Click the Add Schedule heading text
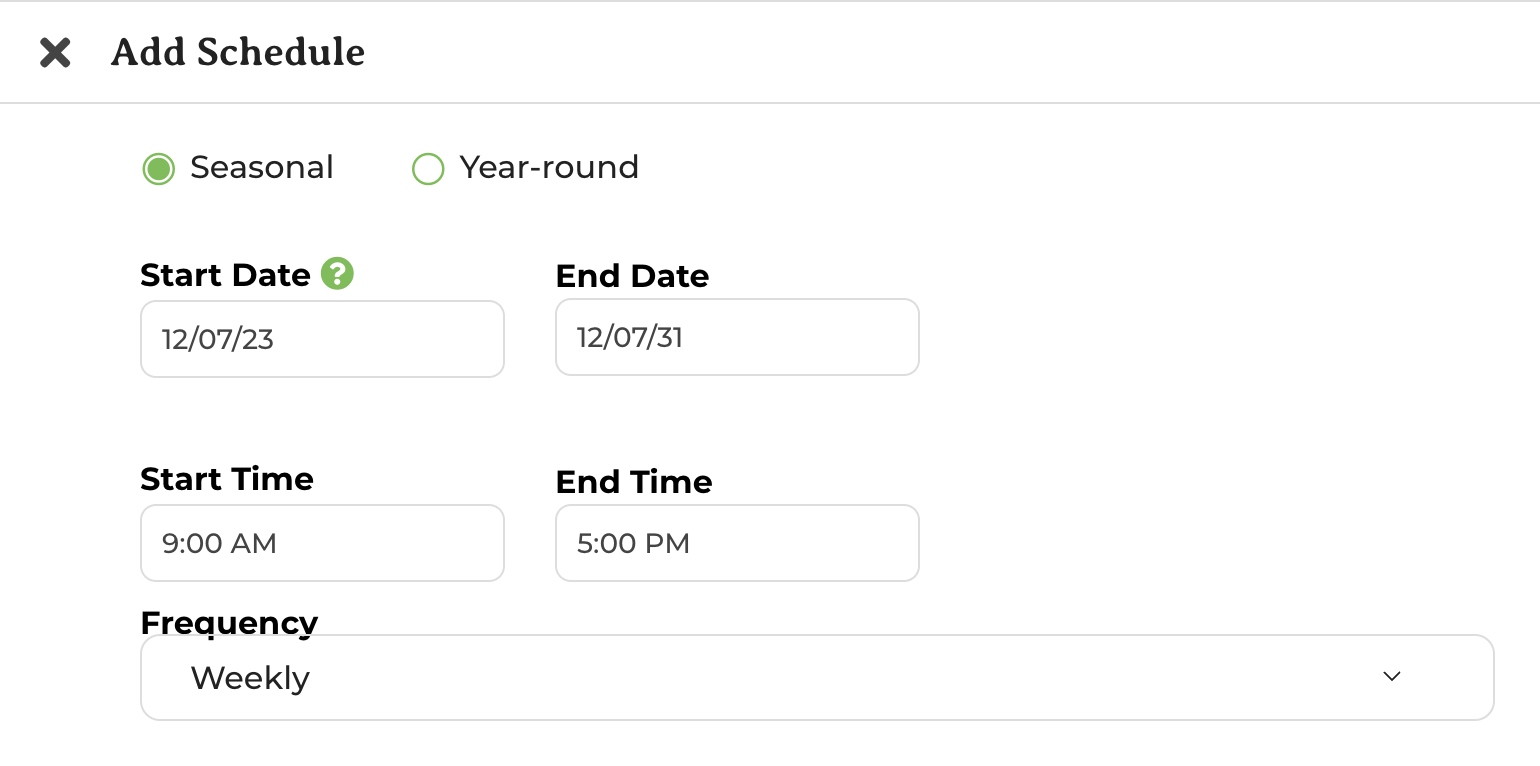 point(238,52)
